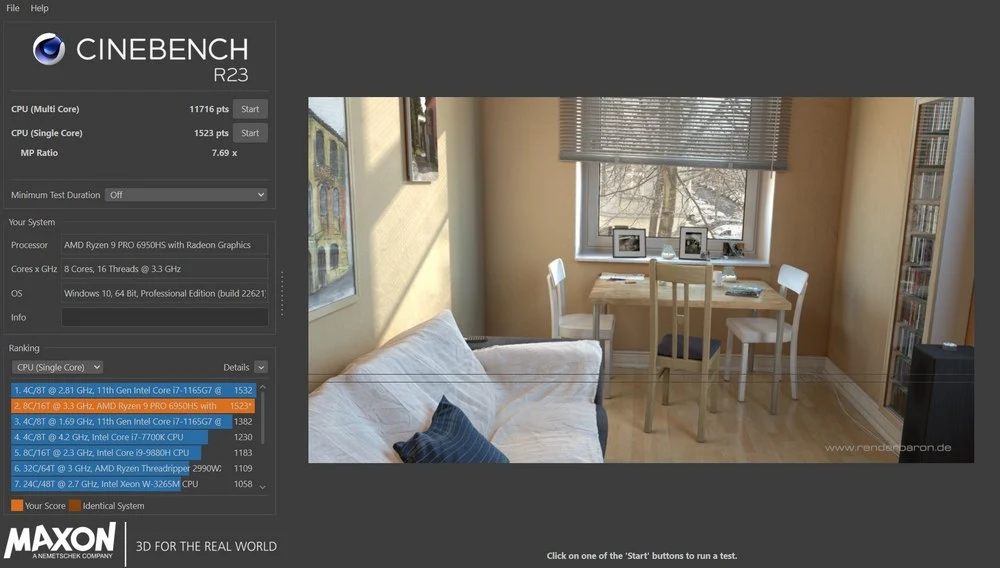Select ranking row 5 Core i9-9880H
1000x568 pixels.
point(133,453)
